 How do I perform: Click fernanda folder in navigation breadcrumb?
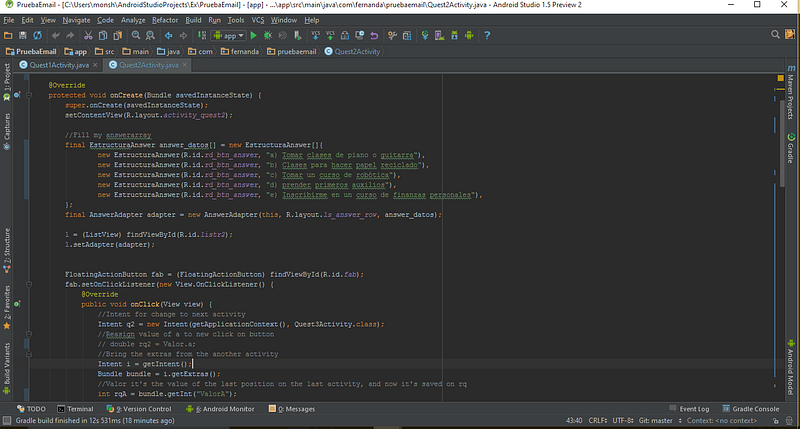[x=240, y=52]
